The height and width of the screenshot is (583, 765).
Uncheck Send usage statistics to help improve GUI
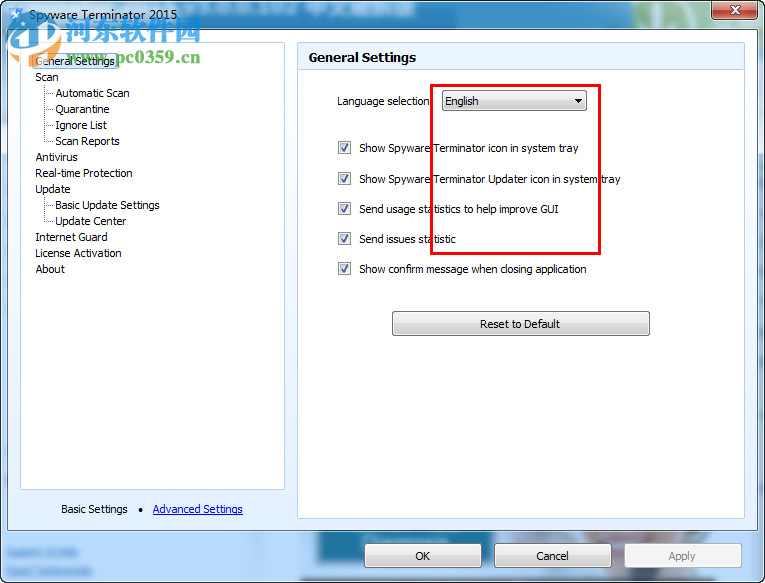[344, 209]
